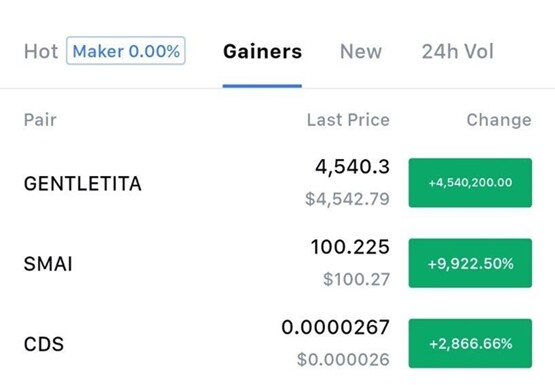Open the SMAI trading pair
The height and width of the screenshot is (385, 555).
[48, 264]
